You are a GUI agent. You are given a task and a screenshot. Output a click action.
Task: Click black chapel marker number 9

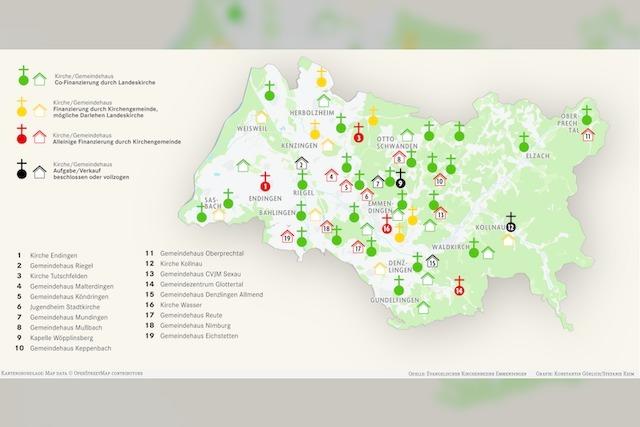[400, 180]
